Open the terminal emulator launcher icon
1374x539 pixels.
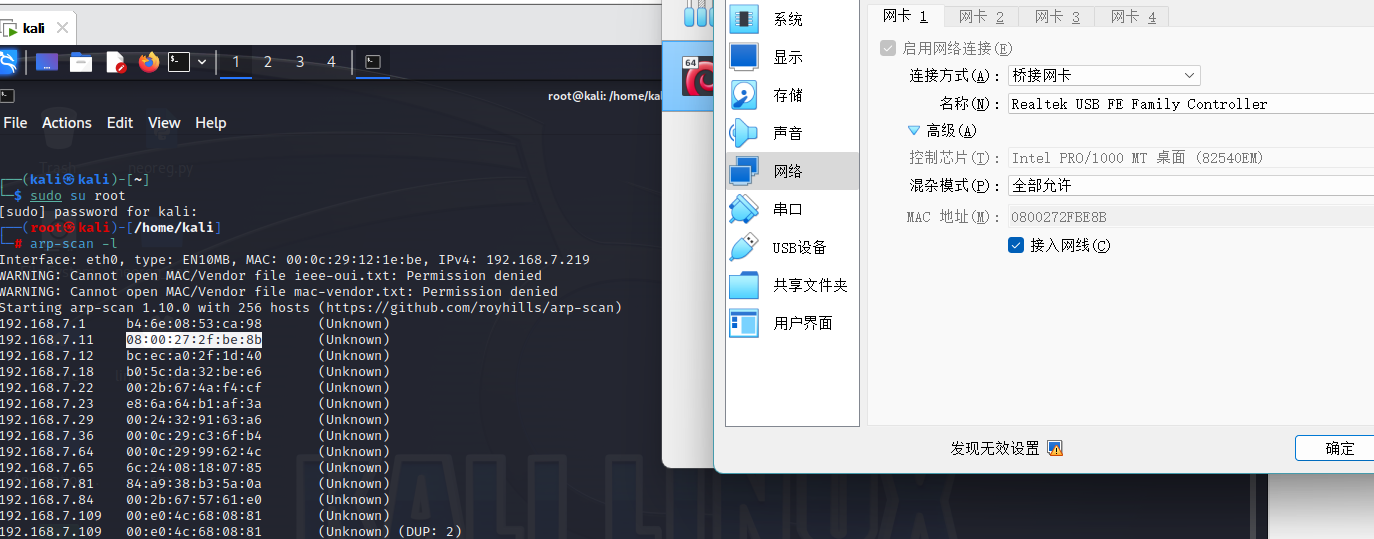click(x=178, y=62)
